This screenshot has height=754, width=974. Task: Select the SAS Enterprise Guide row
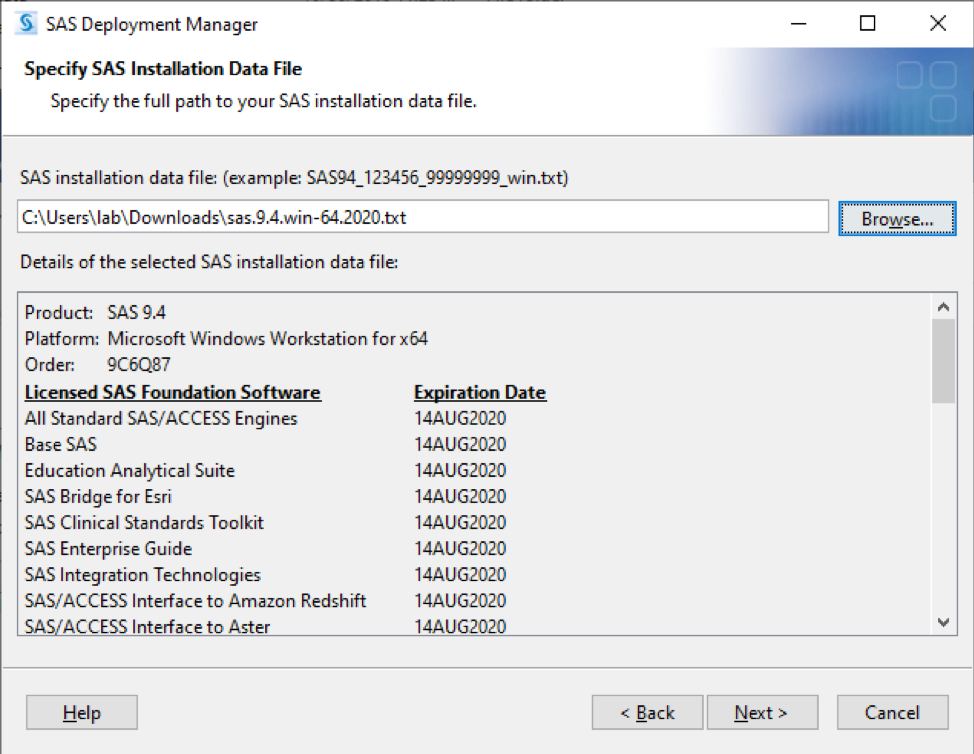point(266,548)
